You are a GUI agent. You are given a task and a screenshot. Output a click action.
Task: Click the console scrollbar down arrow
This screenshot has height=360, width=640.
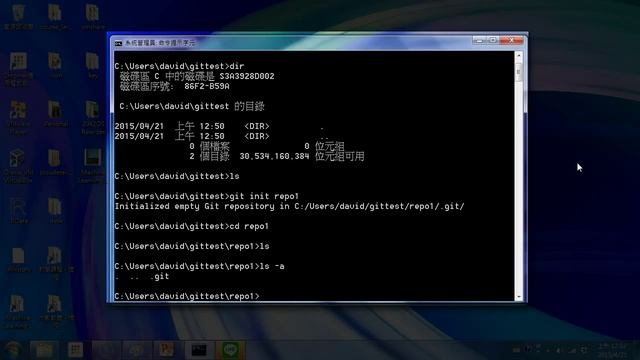click(519, 297)
